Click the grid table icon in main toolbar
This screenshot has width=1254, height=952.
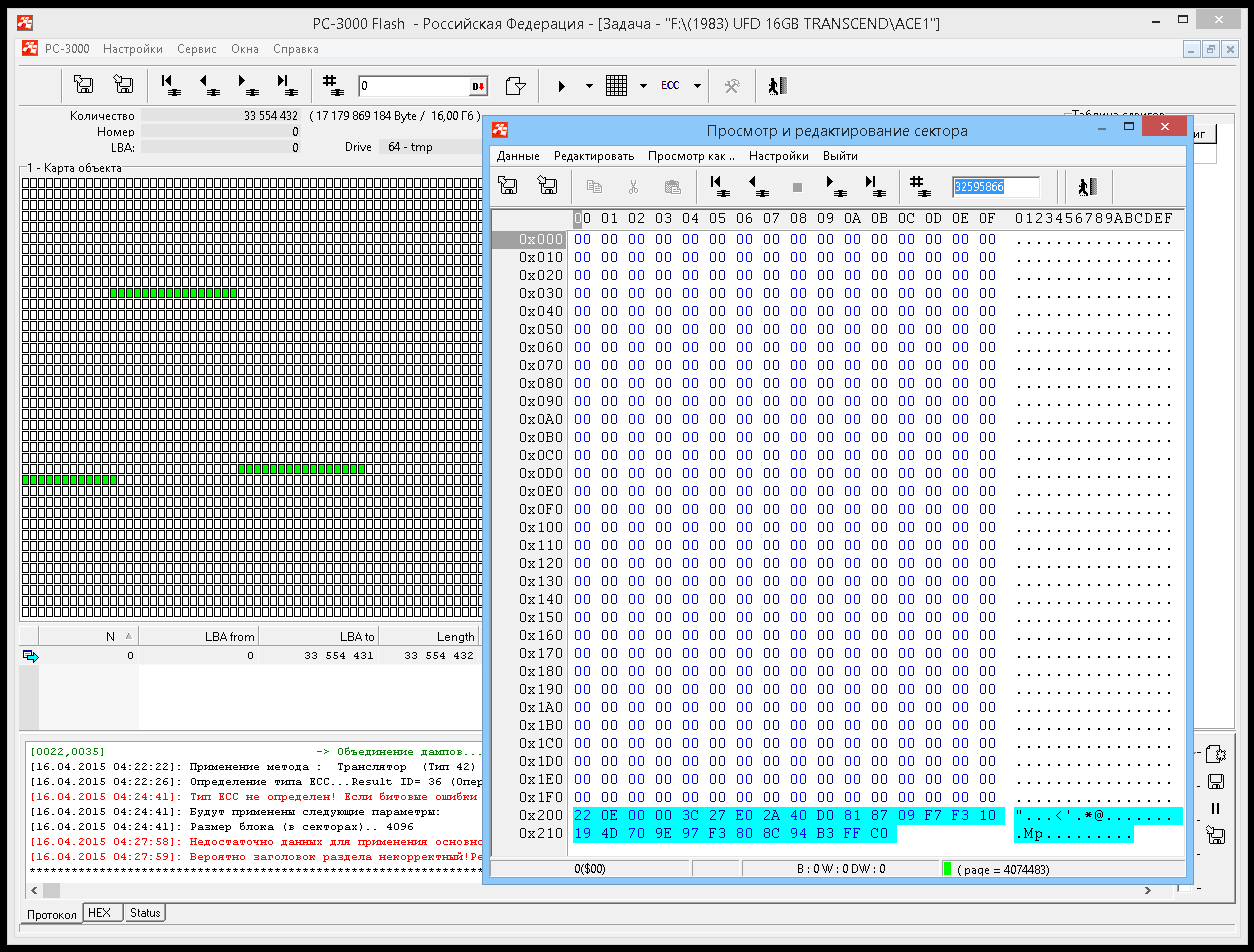click(617, 86)
